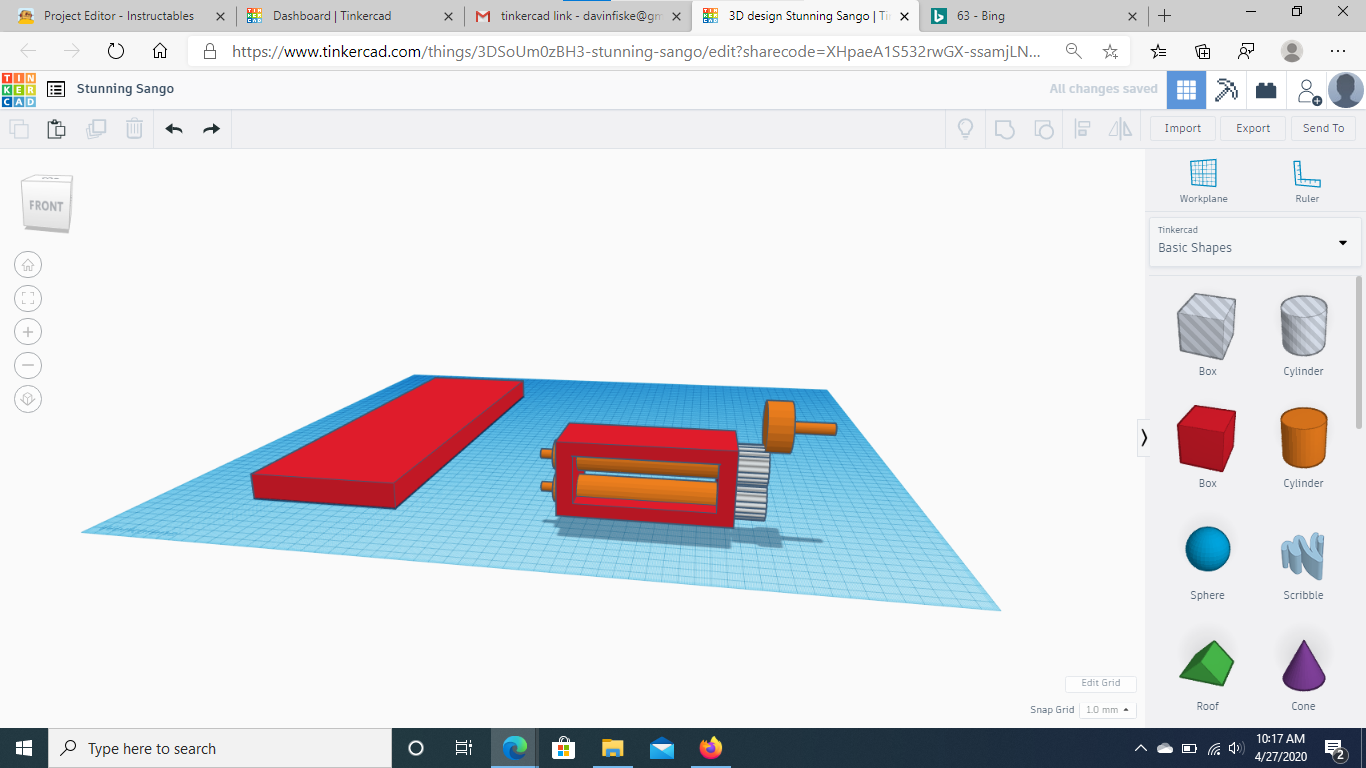
Task: Open the design list icon beside Stunning Sango
Action: (57, 89)
